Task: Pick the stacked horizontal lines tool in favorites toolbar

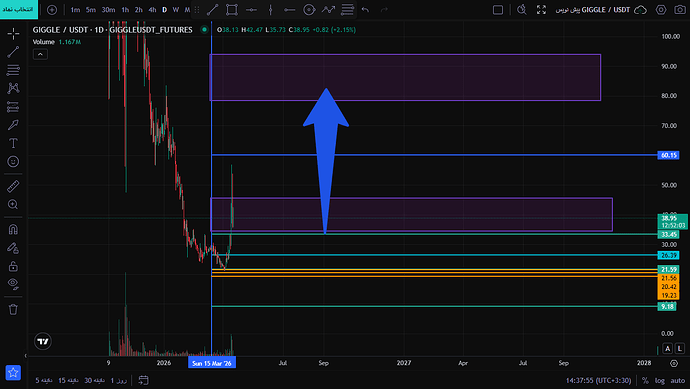Action: [347, 10]
